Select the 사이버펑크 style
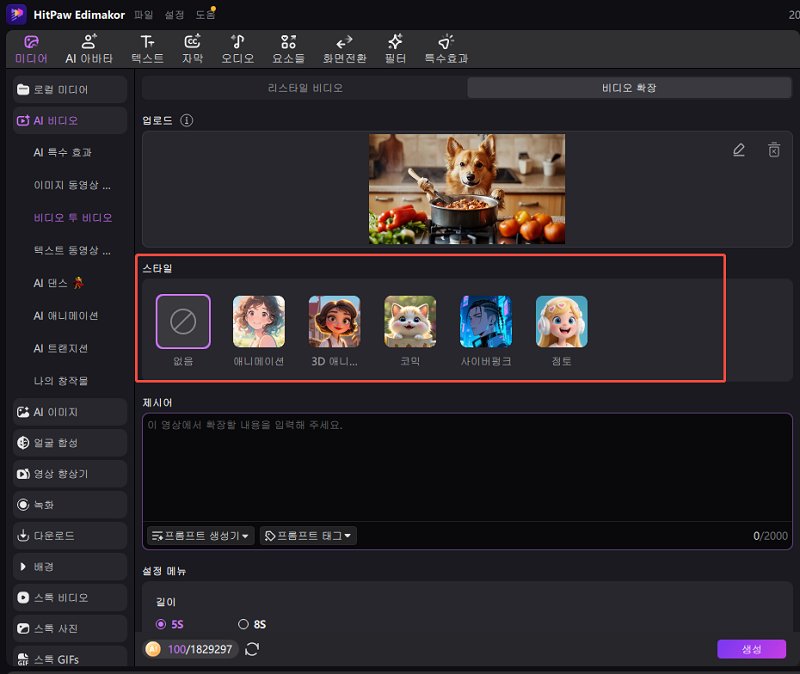Image resolution: width=800 pixels, height=674 pixels. pyautogui.click(x=486, y=321)
